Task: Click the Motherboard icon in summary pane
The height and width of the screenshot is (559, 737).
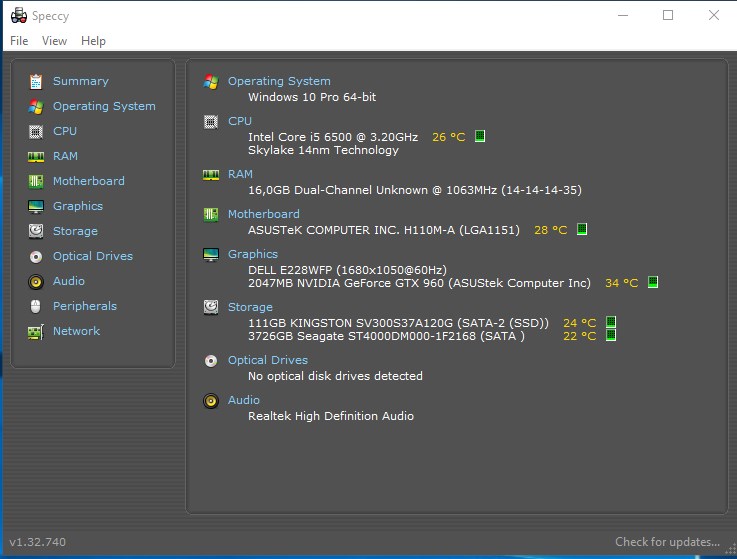Action: pos(211,215)
